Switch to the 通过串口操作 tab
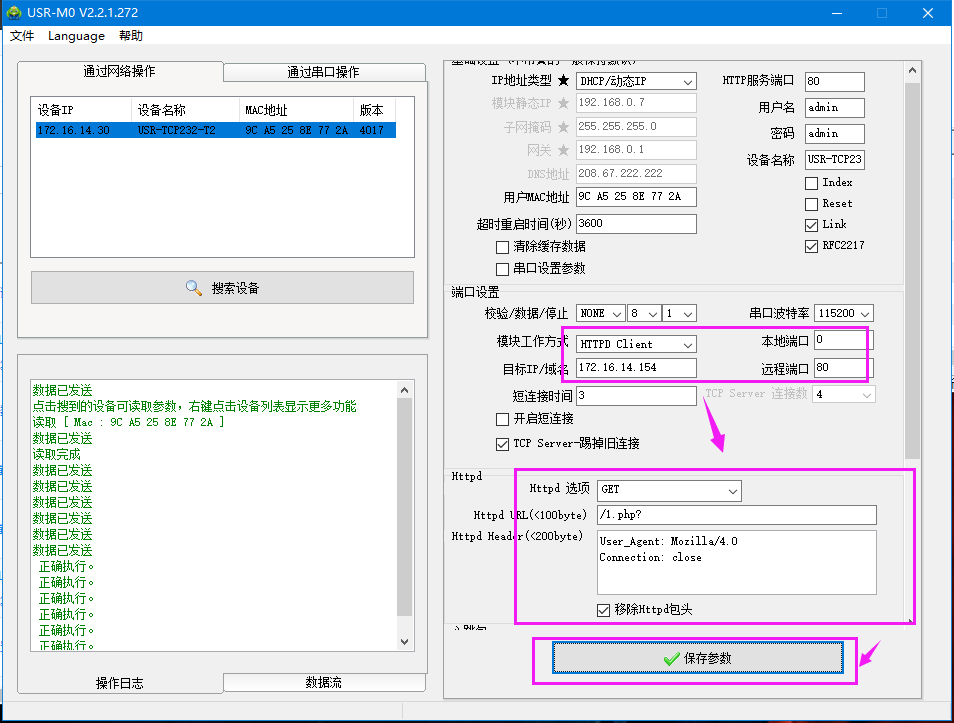This screenshot has height=723, width=954. [x=322, y=72]
